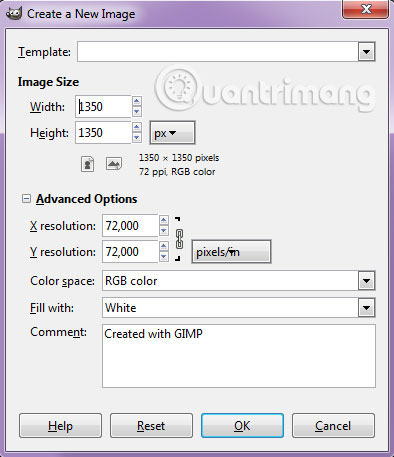Open the px unit dropdown

(x=172, y=133)
